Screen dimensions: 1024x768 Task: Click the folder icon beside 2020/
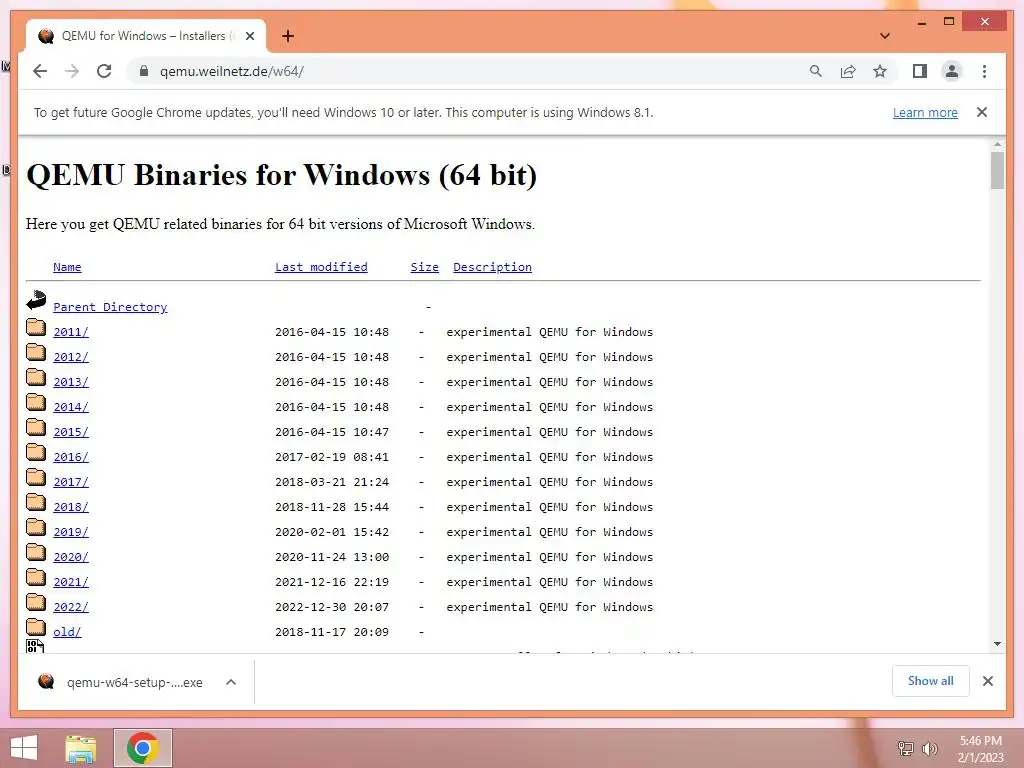pos(36,552)
